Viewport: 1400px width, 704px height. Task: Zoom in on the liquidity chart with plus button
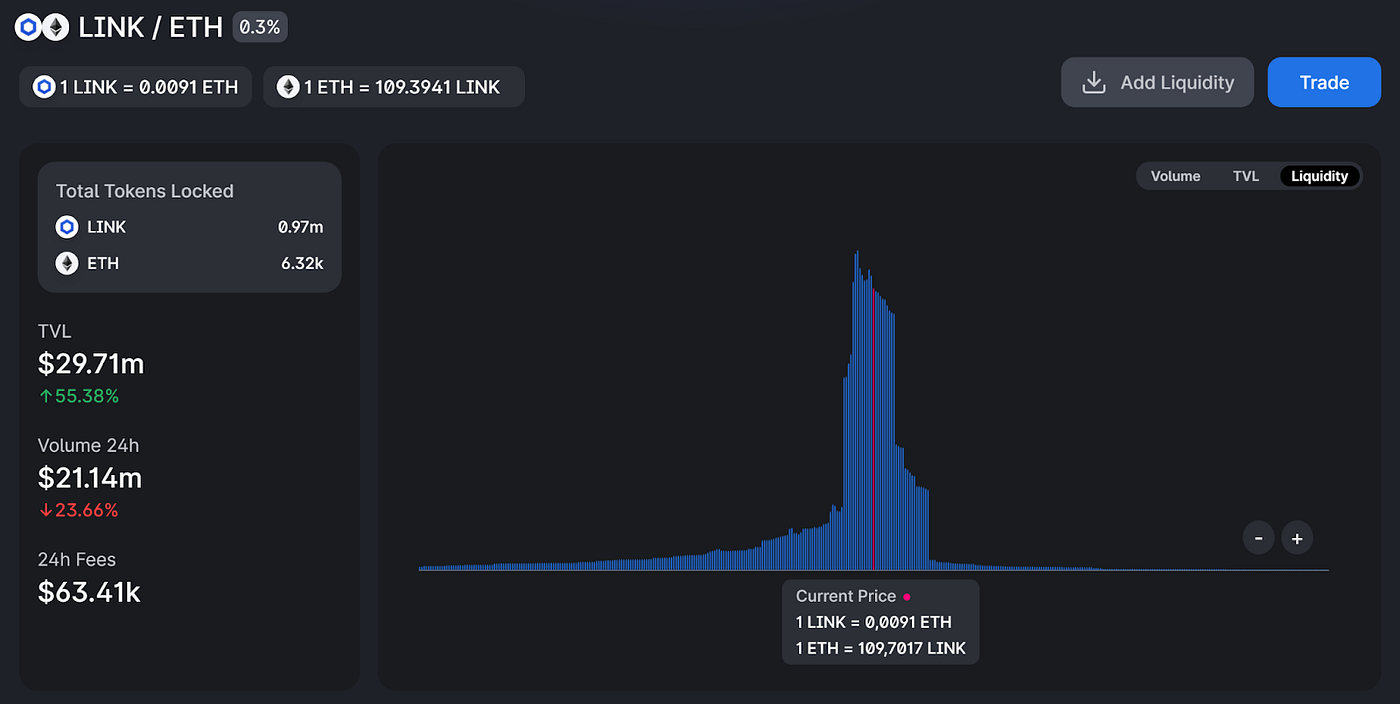[1297, 537]
